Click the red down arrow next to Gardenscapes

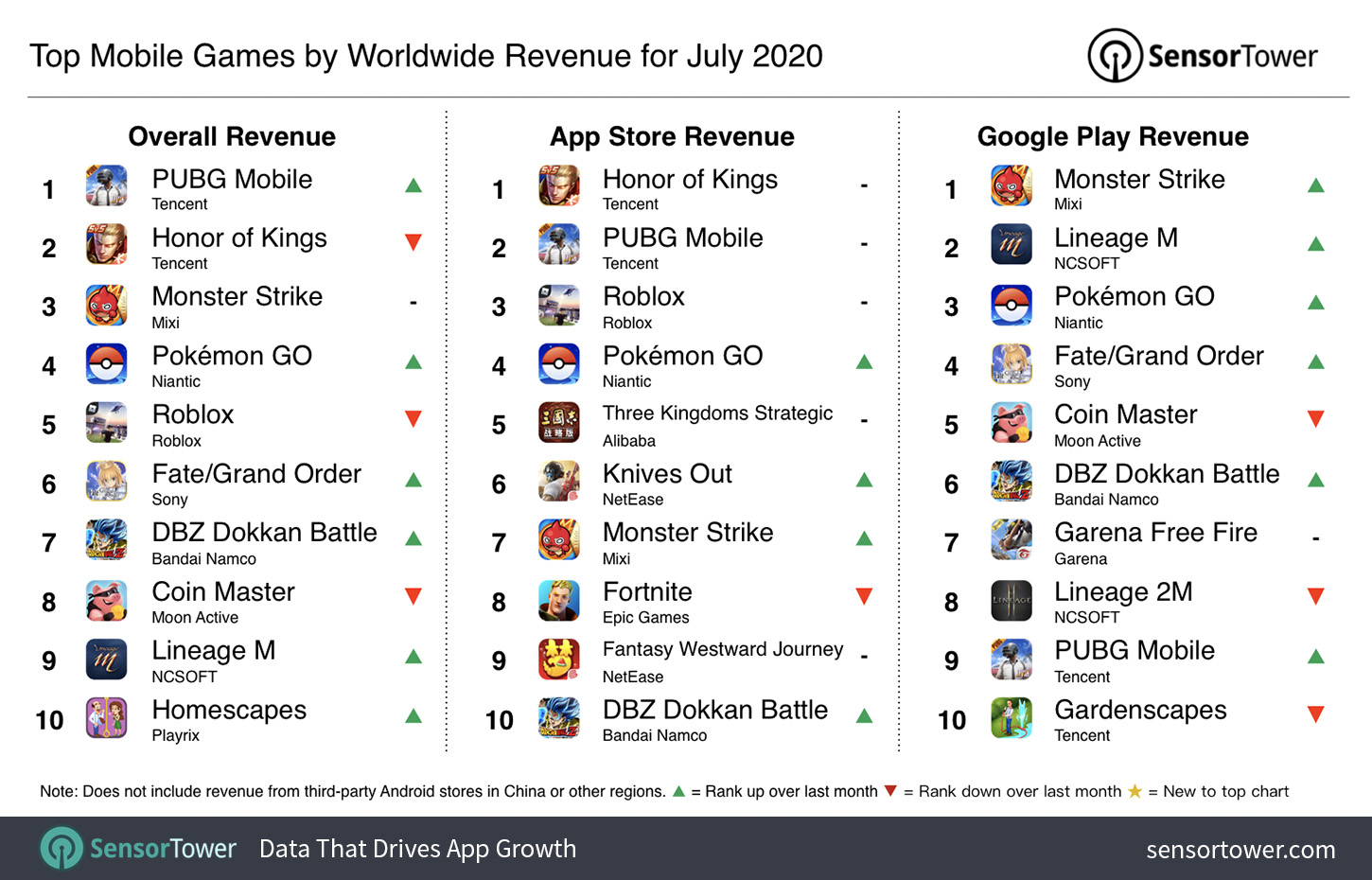click(1315, 714)
